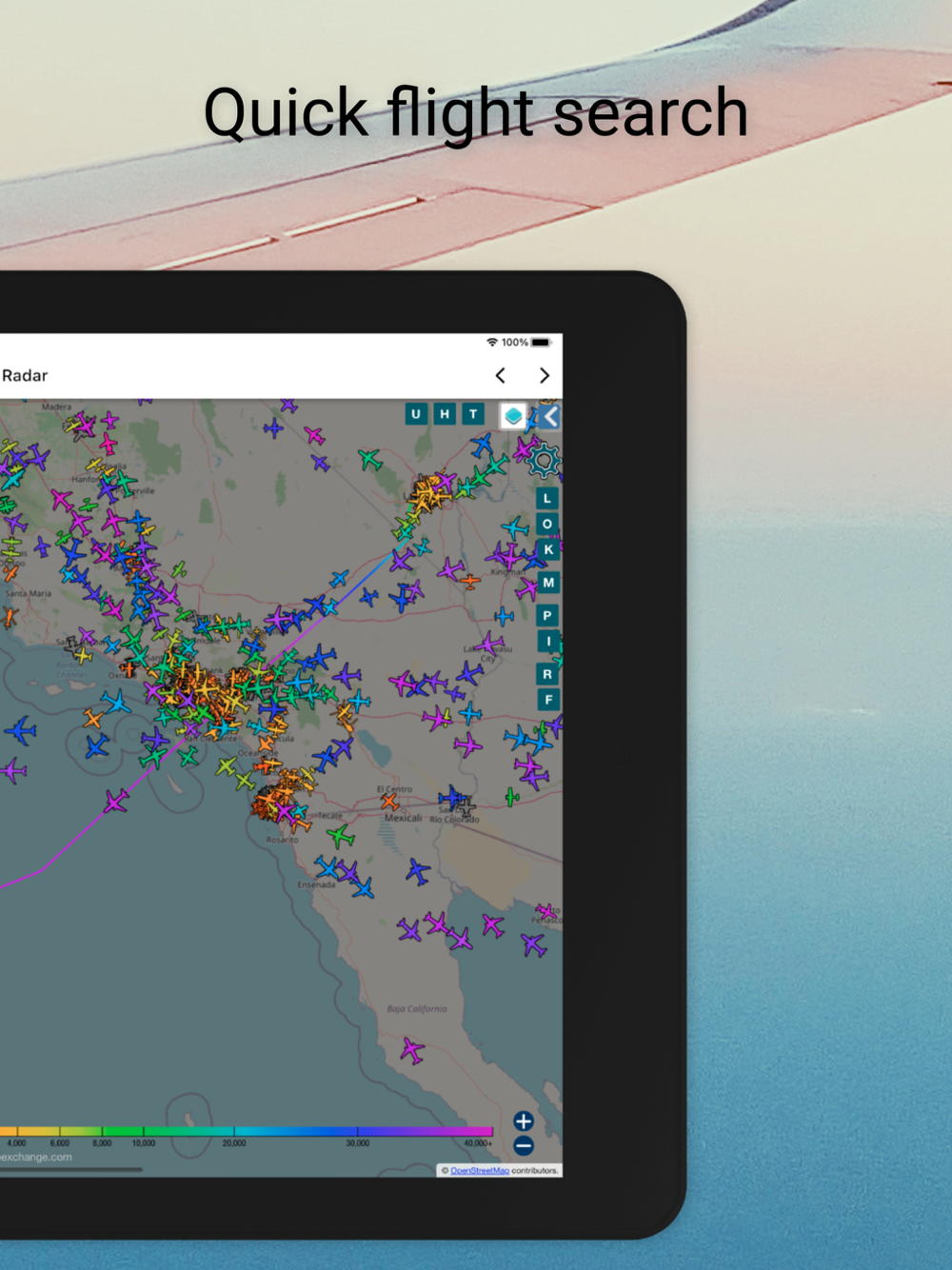Click the Radar title

pyautogui.click(x=25, y=375)
